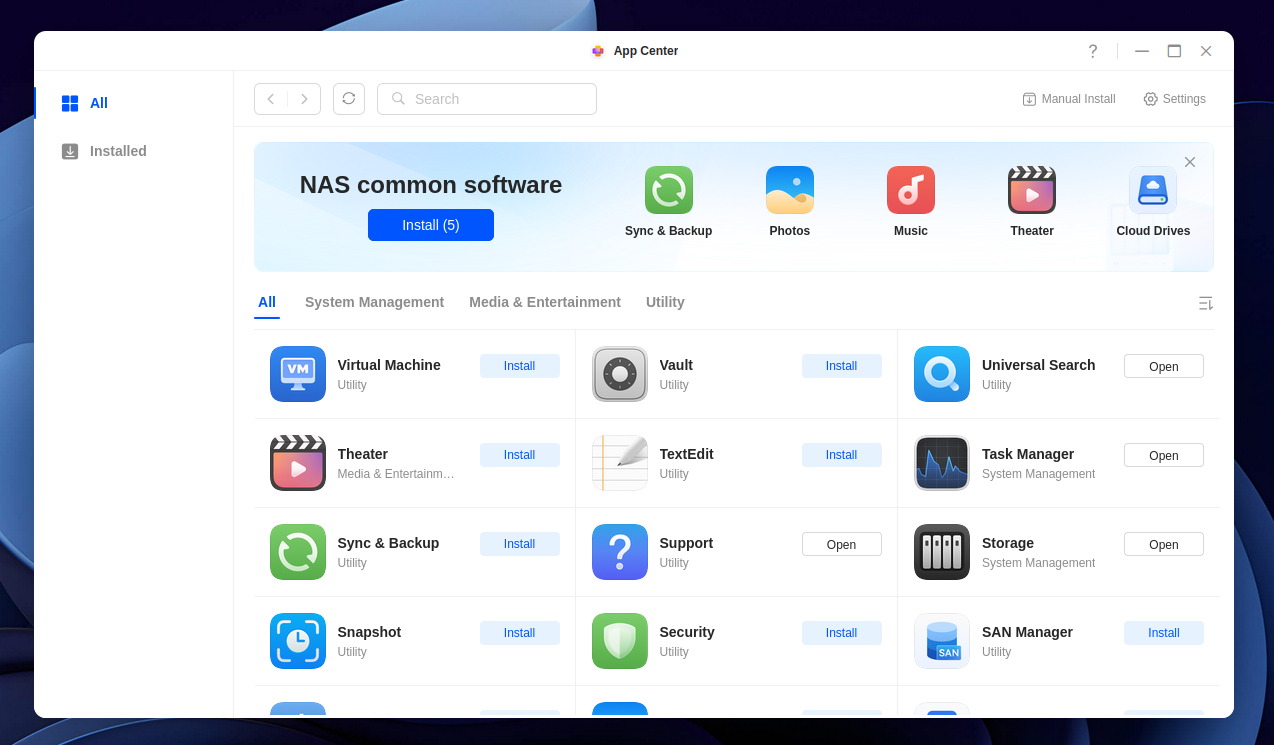Show Installed apps in sidebar
The image size is (1274, 745).
(x=117, y=151)
